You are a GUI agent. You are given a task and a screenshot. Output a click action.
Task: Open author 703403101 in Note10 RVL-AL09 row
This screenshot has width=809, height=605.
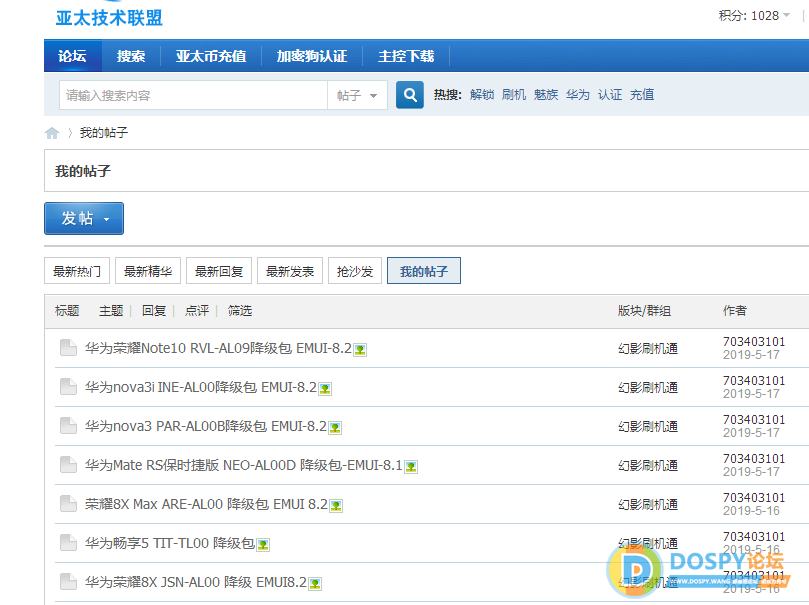point(754,341)
